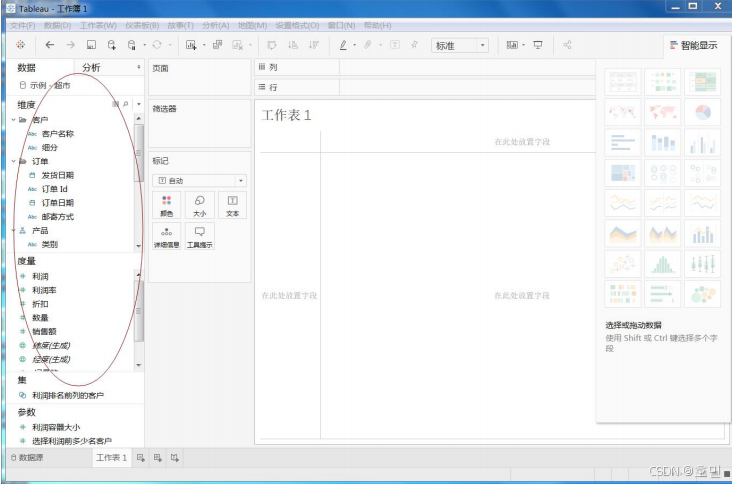Collapse the 产品 hierarchy
Image resolution: width=732 pixels, height=484 pixels.
(14, 231)
